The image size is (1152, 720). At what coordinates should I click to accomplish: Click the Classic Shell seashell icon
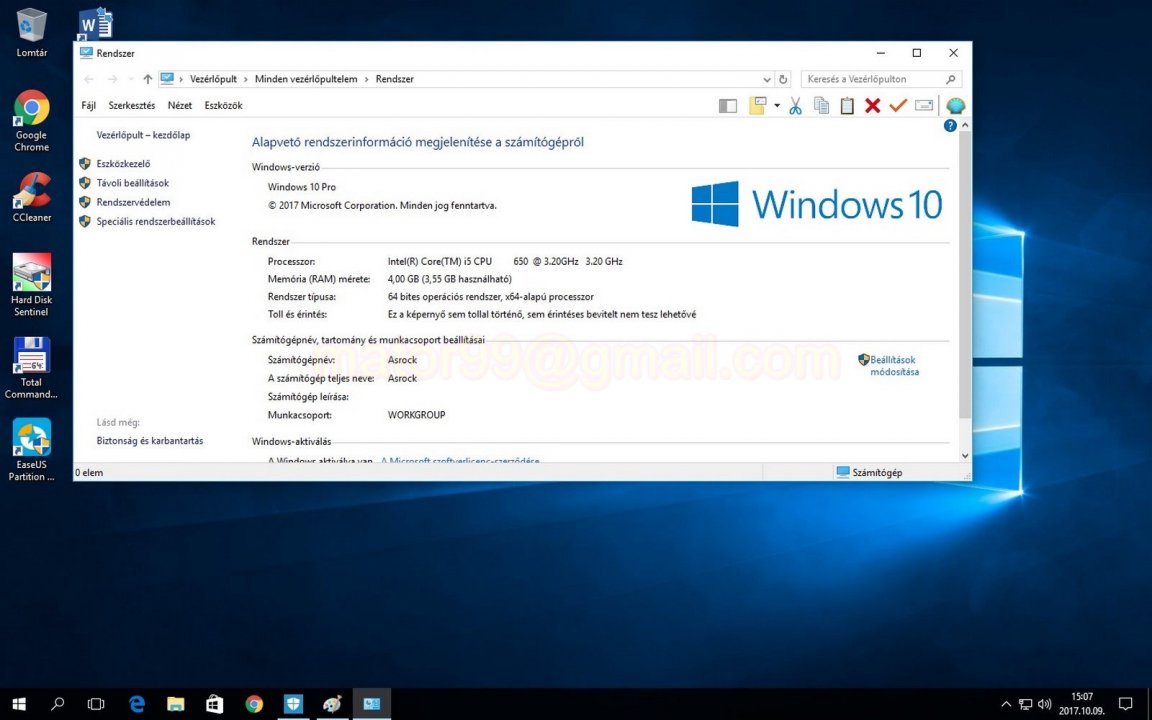[x=955, y=106]
